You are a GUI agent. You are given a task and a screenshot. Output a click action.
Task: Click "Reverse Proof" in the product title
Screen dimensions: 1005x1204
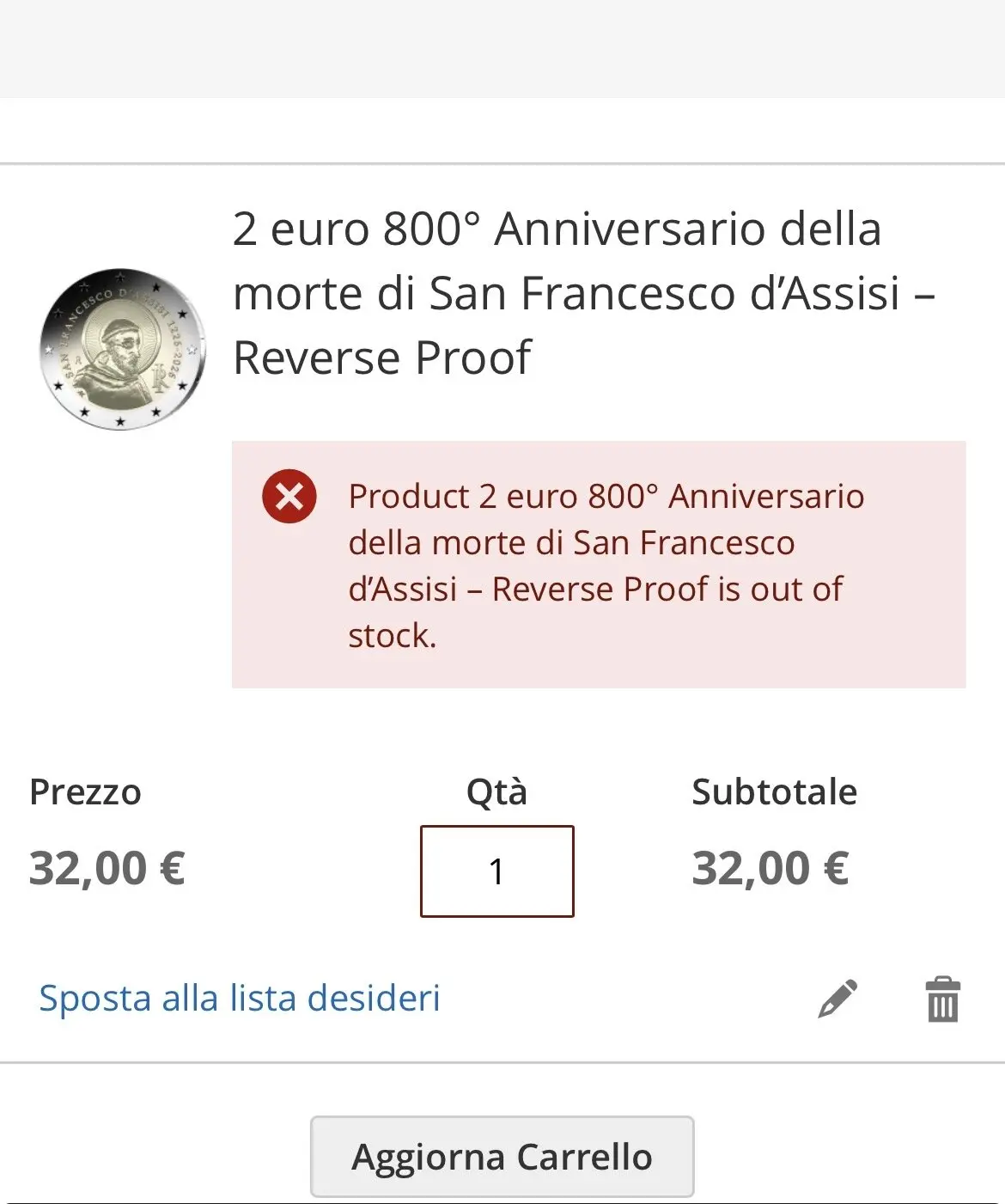point(382,358)
